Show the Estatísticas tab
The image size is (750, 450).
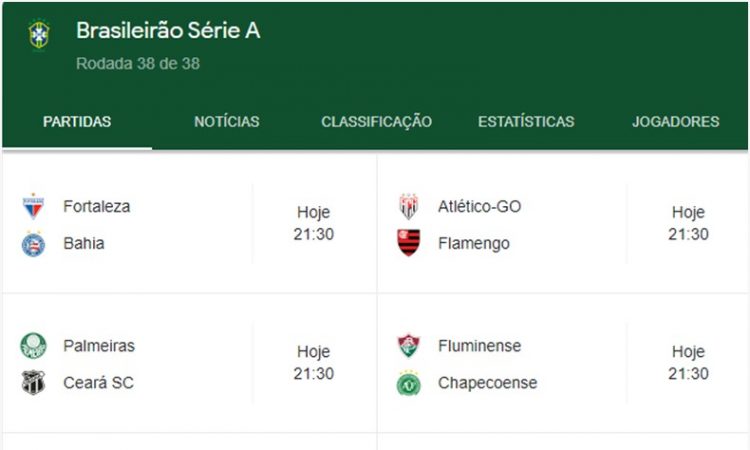[526, 122]
